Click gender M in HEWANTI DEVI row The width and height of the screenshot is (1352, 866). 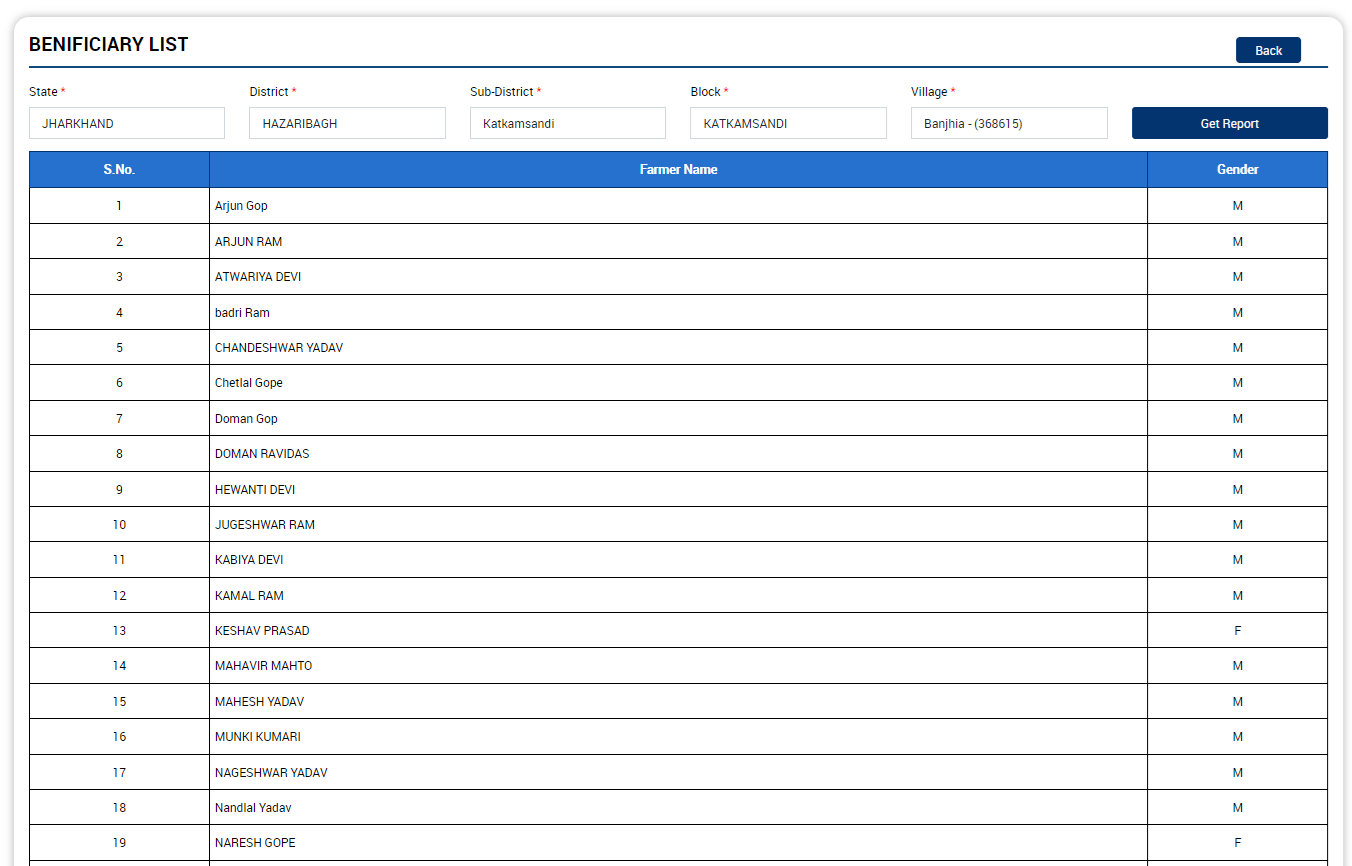(x=1237, y=490)
